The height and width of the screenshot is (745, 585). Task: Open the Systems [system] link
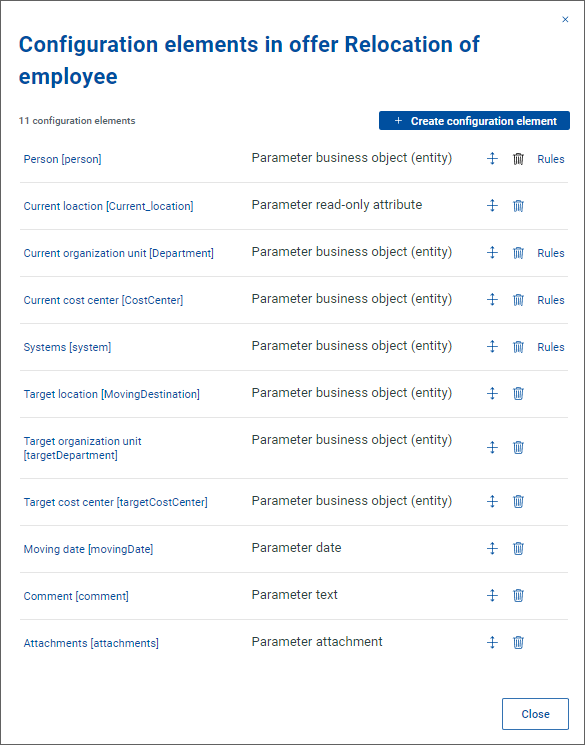click(67, 347)
